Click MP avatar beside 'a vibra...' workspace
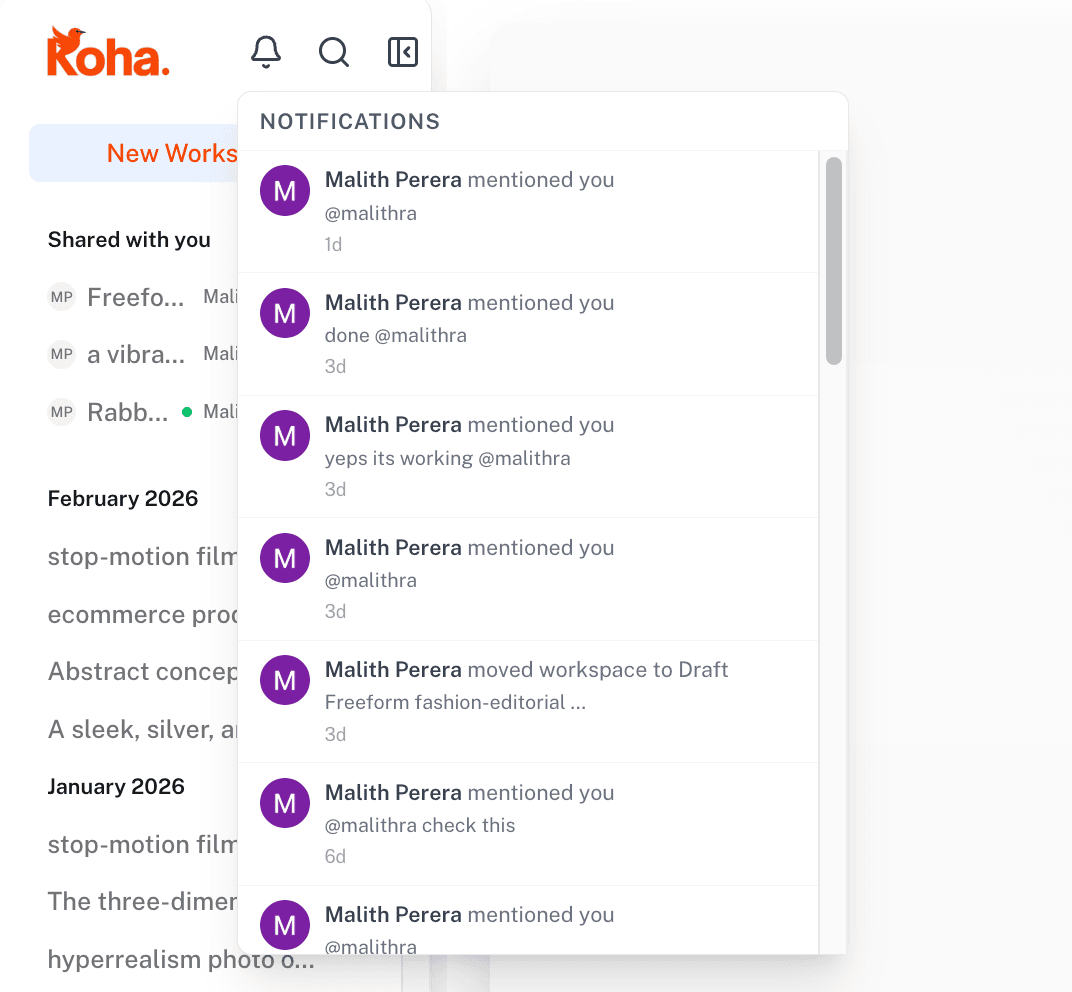This screenshot has width=1072, height=992. pos(62,354)
